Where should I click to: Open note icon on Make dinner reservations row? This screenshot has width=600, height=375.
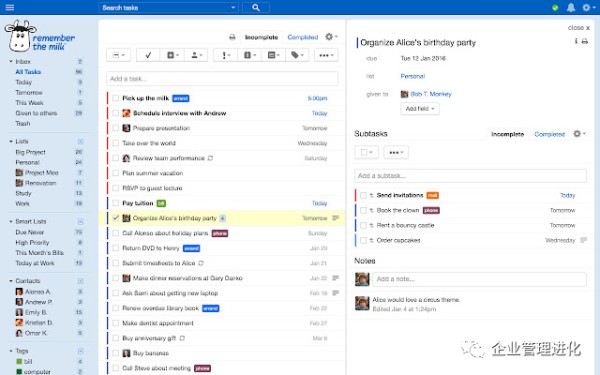pyautogui.click(x=336, y=278)
